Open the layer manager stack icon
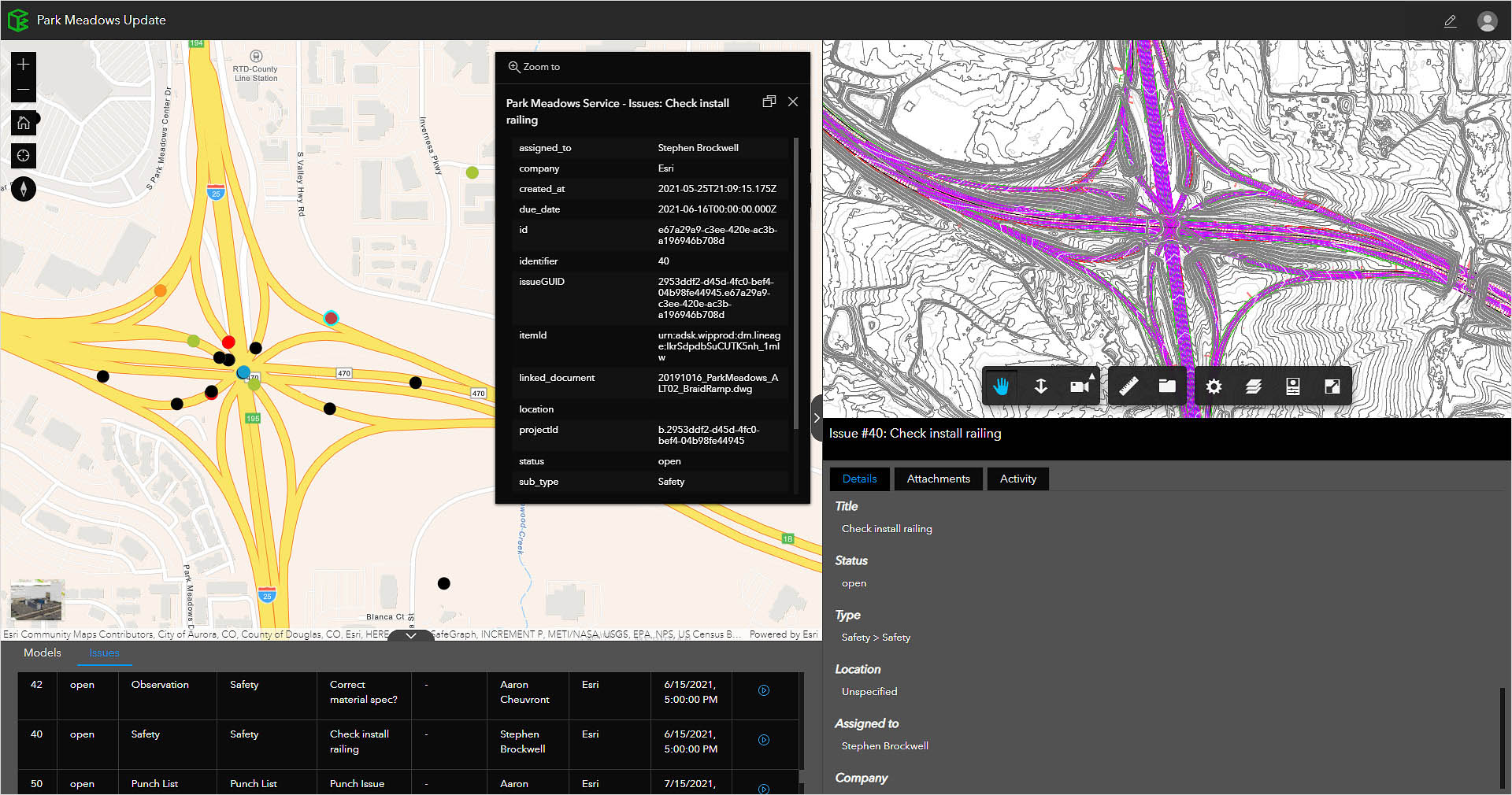 pos(1253,386)
